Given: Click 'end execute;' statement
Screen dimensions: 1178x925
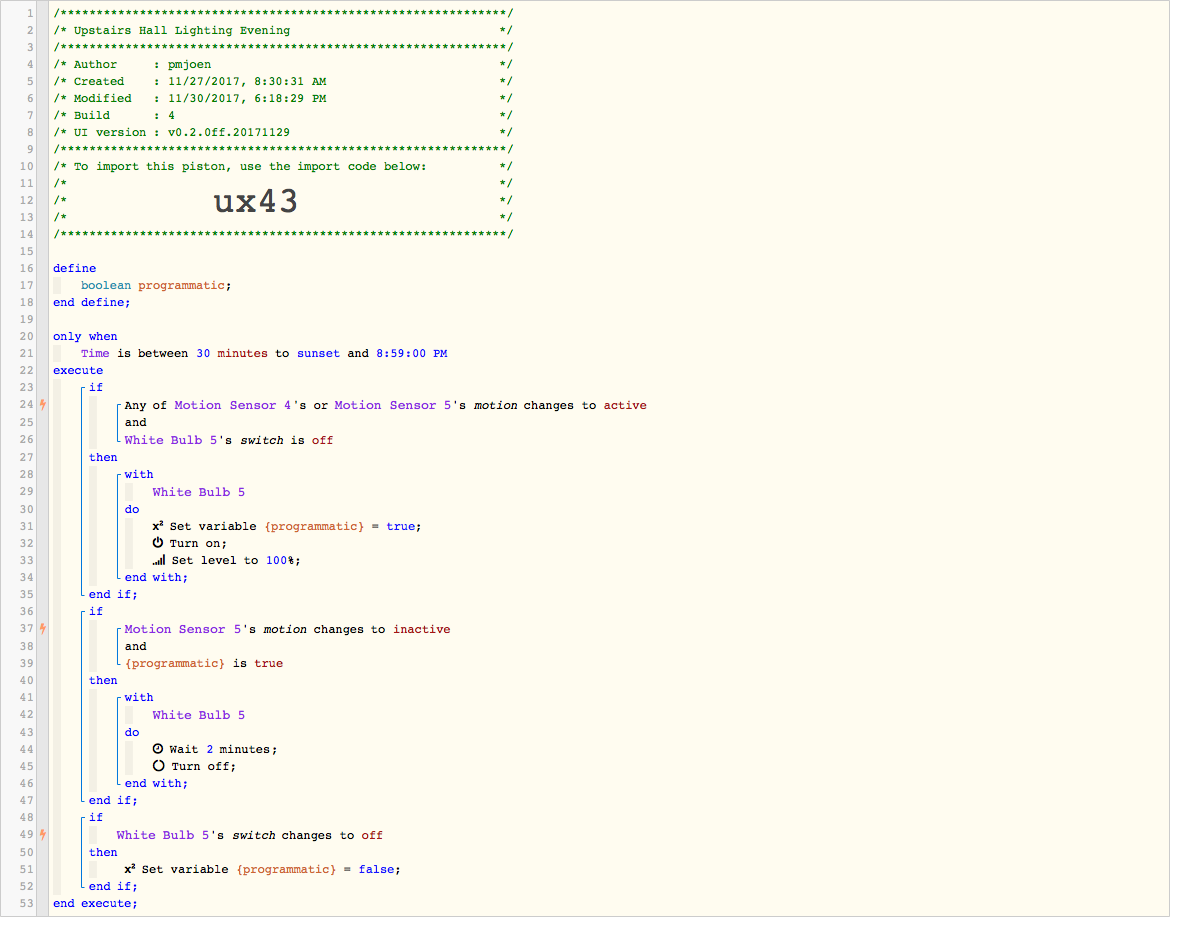Looking at the screenshot, I should 95,905.
